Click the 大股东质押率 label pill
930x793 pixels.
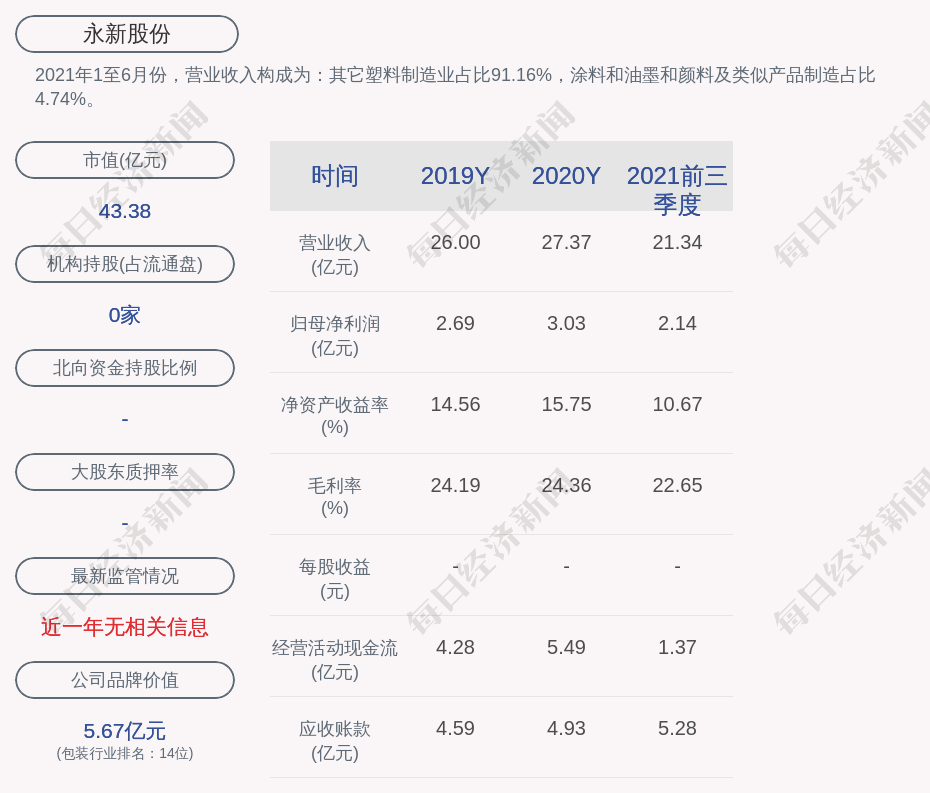click(x=125, y=472)
